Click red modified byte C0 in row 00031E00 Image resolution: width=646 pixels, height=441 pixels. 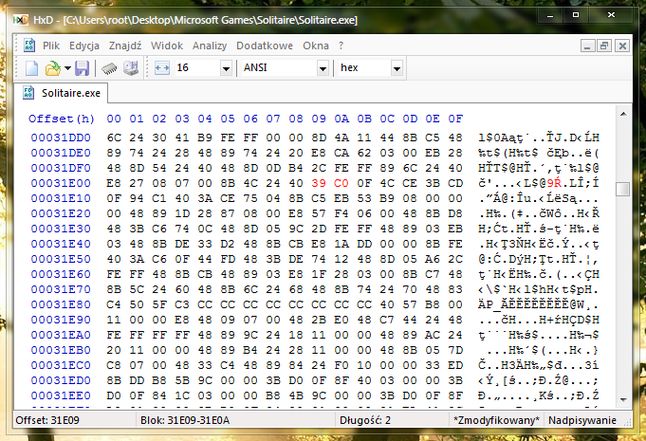[341, 183]
